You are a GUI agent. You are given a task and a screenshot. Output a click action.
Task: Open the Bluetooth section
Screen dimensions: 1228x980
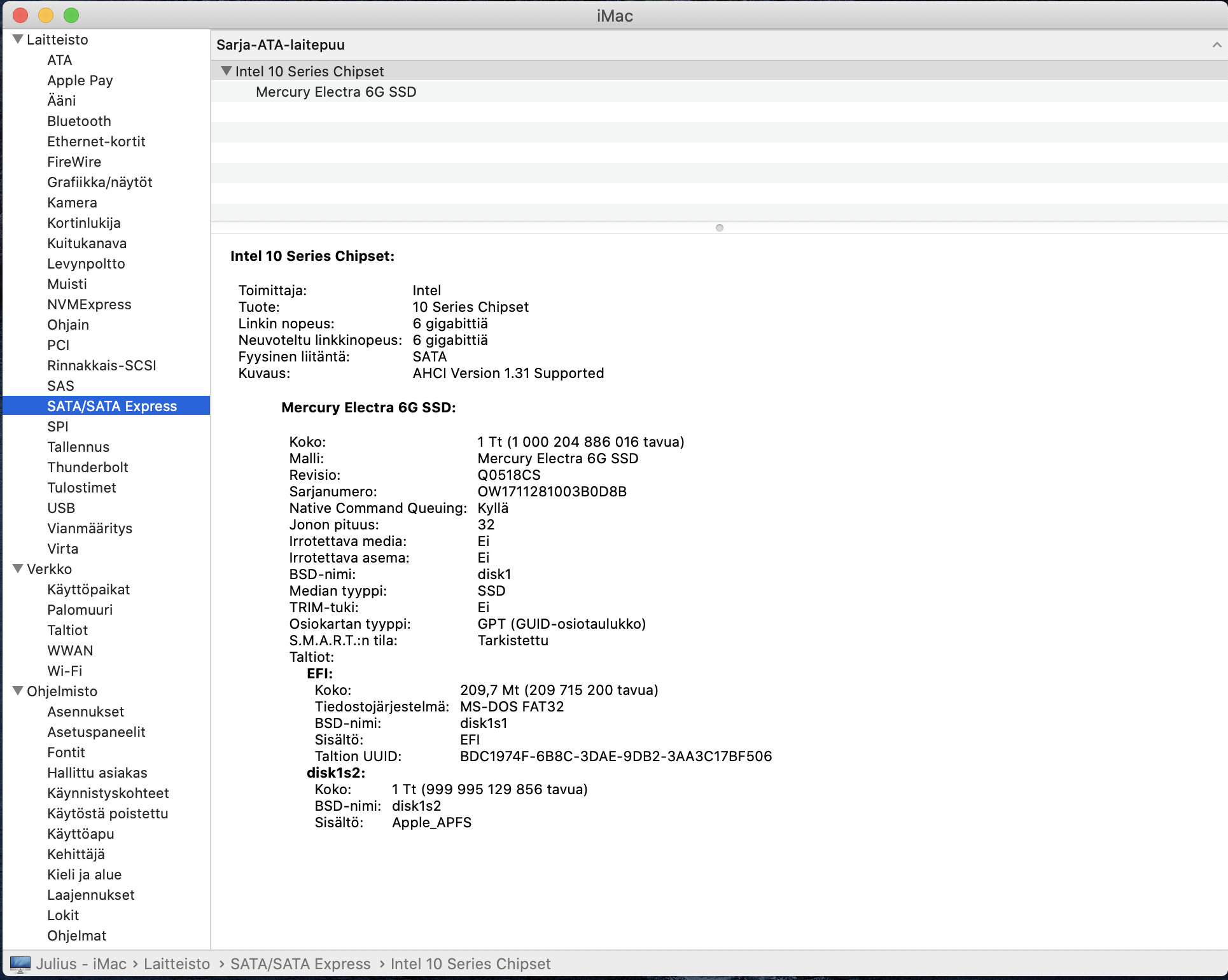pos(79,121)
